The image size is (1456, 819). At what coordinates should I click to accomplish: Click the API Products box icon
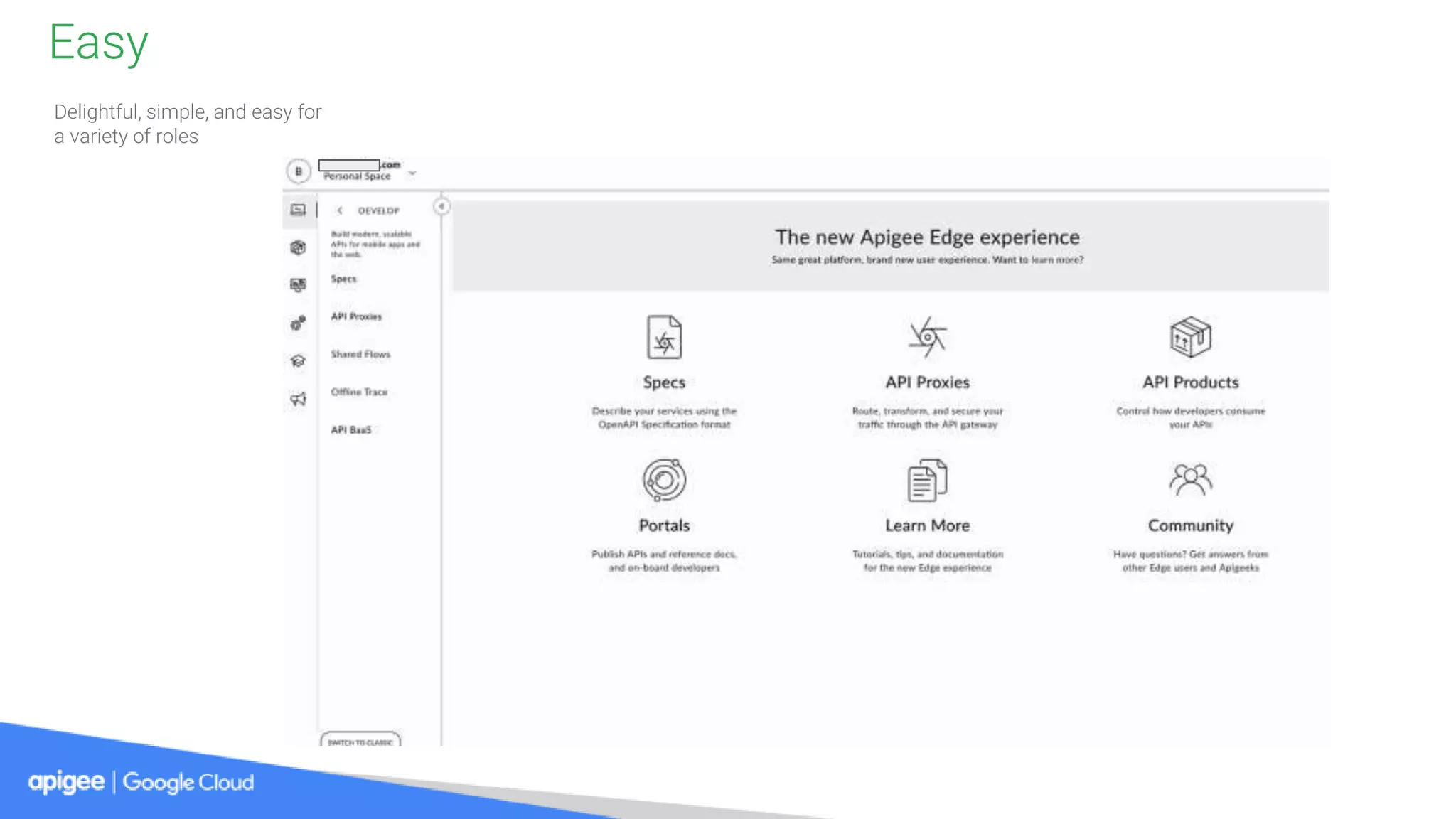pos(1190,337)
